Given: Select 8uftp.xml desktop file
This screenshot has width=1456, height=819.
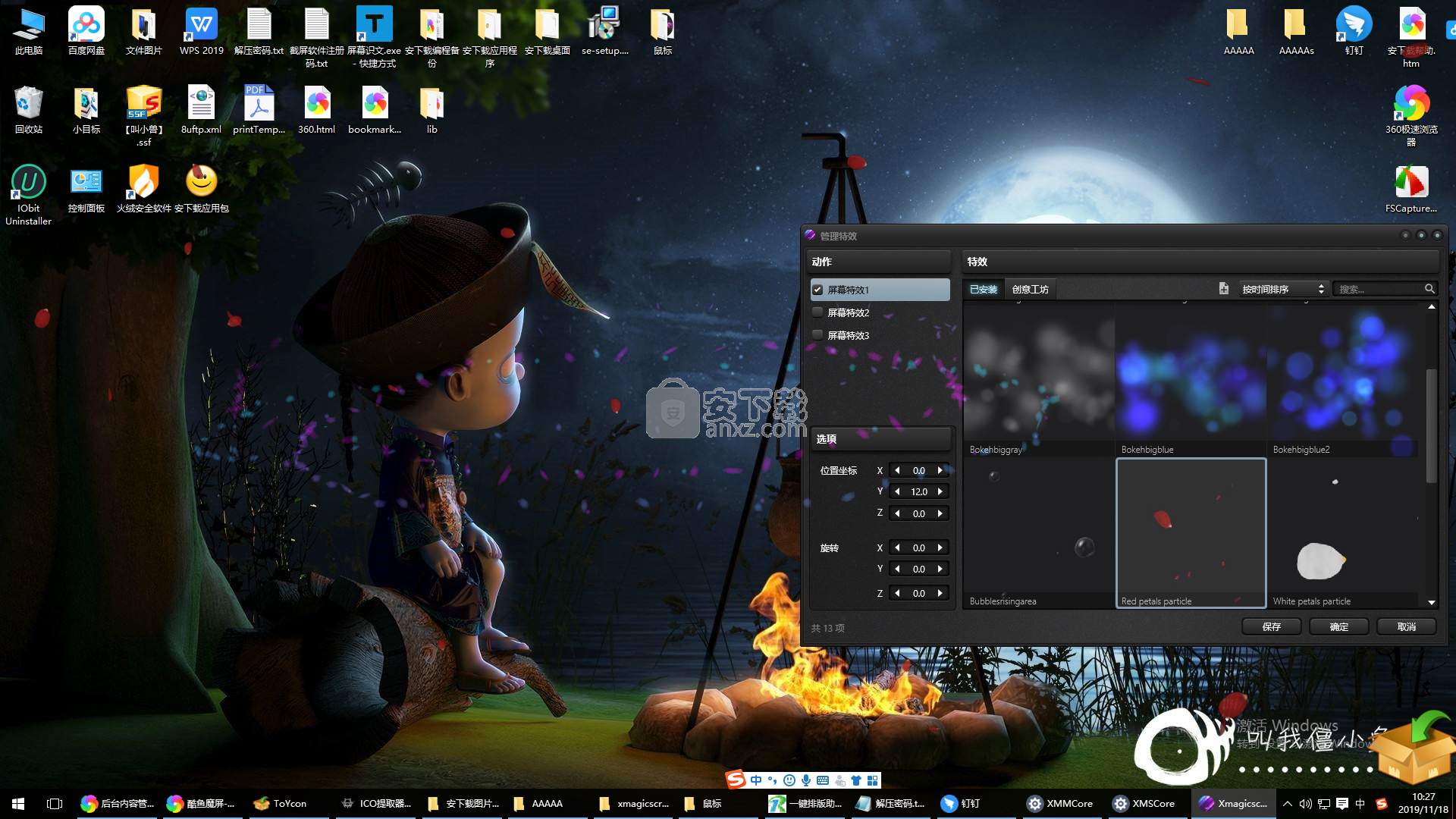Looking at the screenshot, I should pyautogui.click(x=202, y=111).
